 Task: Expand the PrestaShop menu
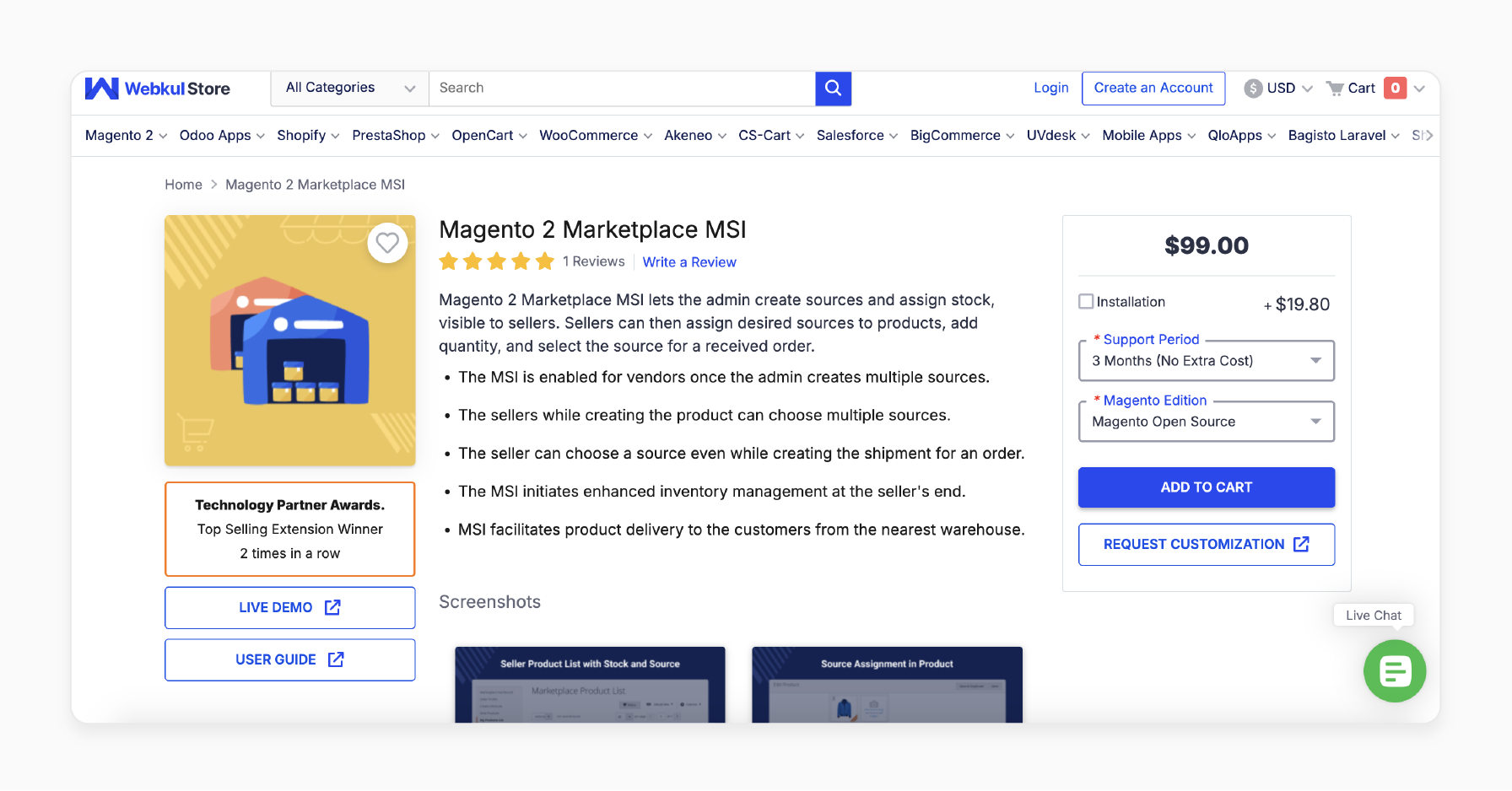[x=396, y=136]
